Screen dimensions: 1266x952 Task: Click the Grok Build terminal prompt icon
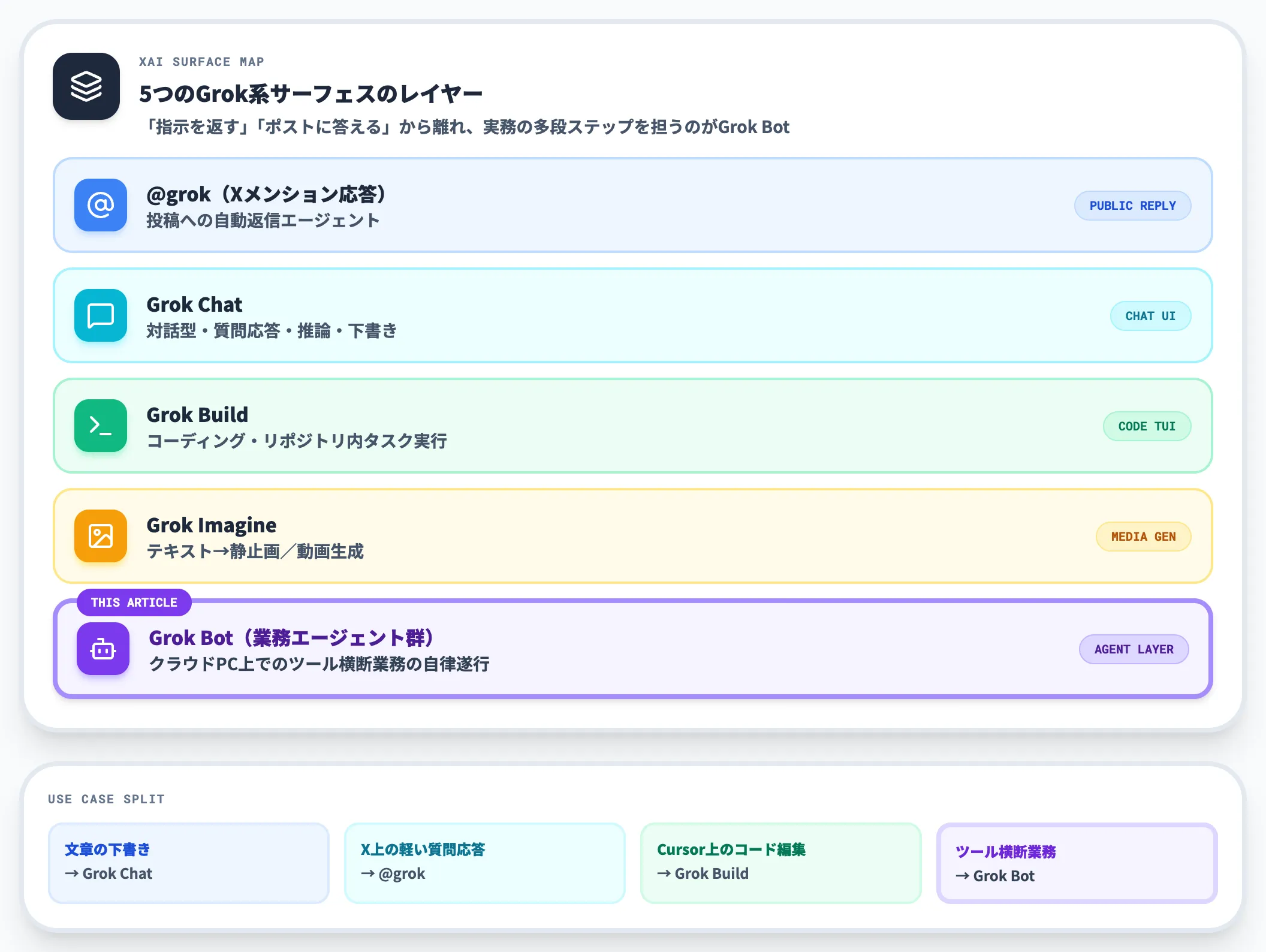click(x=101, y=426)
